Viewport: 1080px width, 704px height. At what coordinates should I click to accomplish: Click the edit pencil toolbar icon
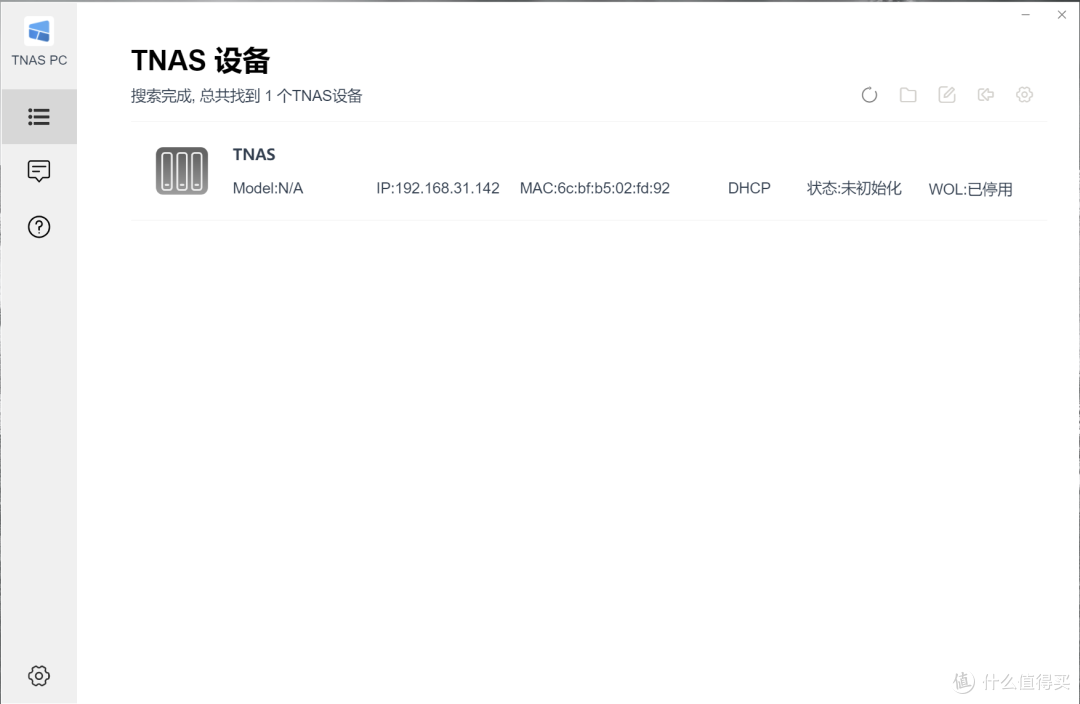(947, 94)
